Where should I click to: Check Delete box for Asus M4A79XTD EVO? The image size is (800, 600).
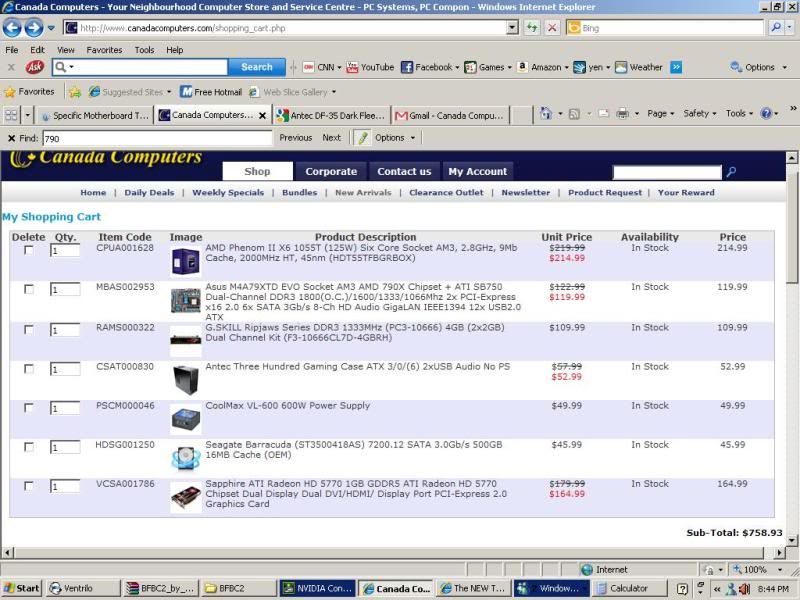[x=29, y=289]
